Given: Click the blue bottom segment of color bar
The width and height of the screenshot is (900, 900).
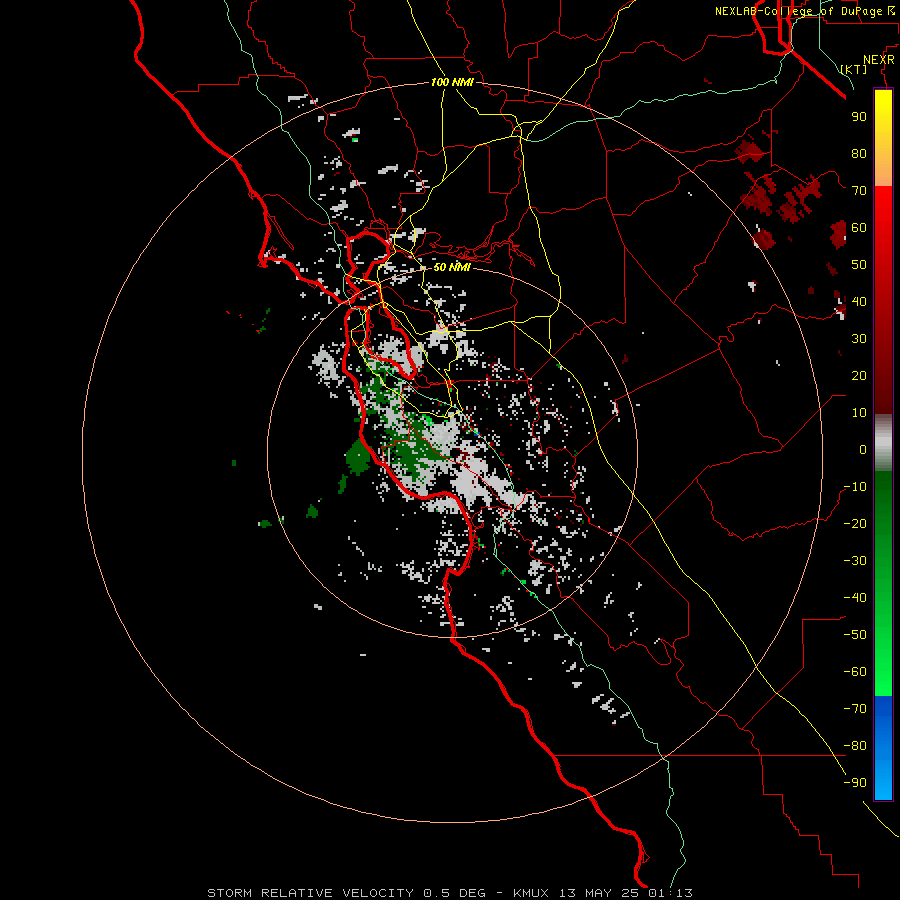Looking at the screenshot, I should click(883, 748).
